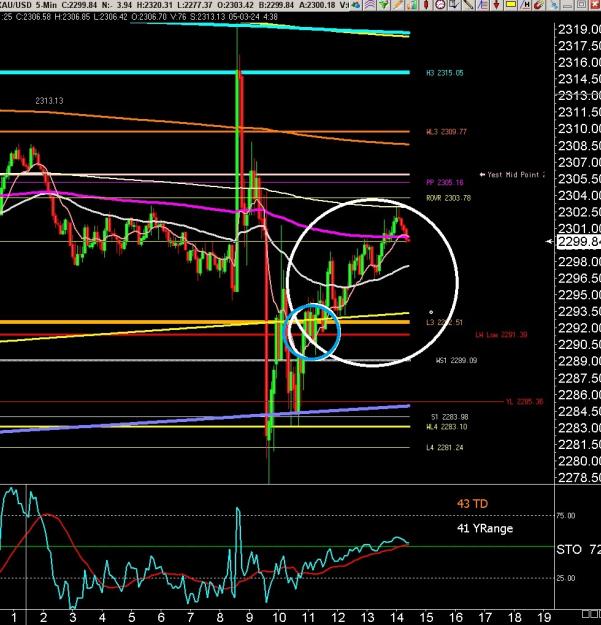
Task: Select the red candlestick chart icon
Action: pos(426,5)
